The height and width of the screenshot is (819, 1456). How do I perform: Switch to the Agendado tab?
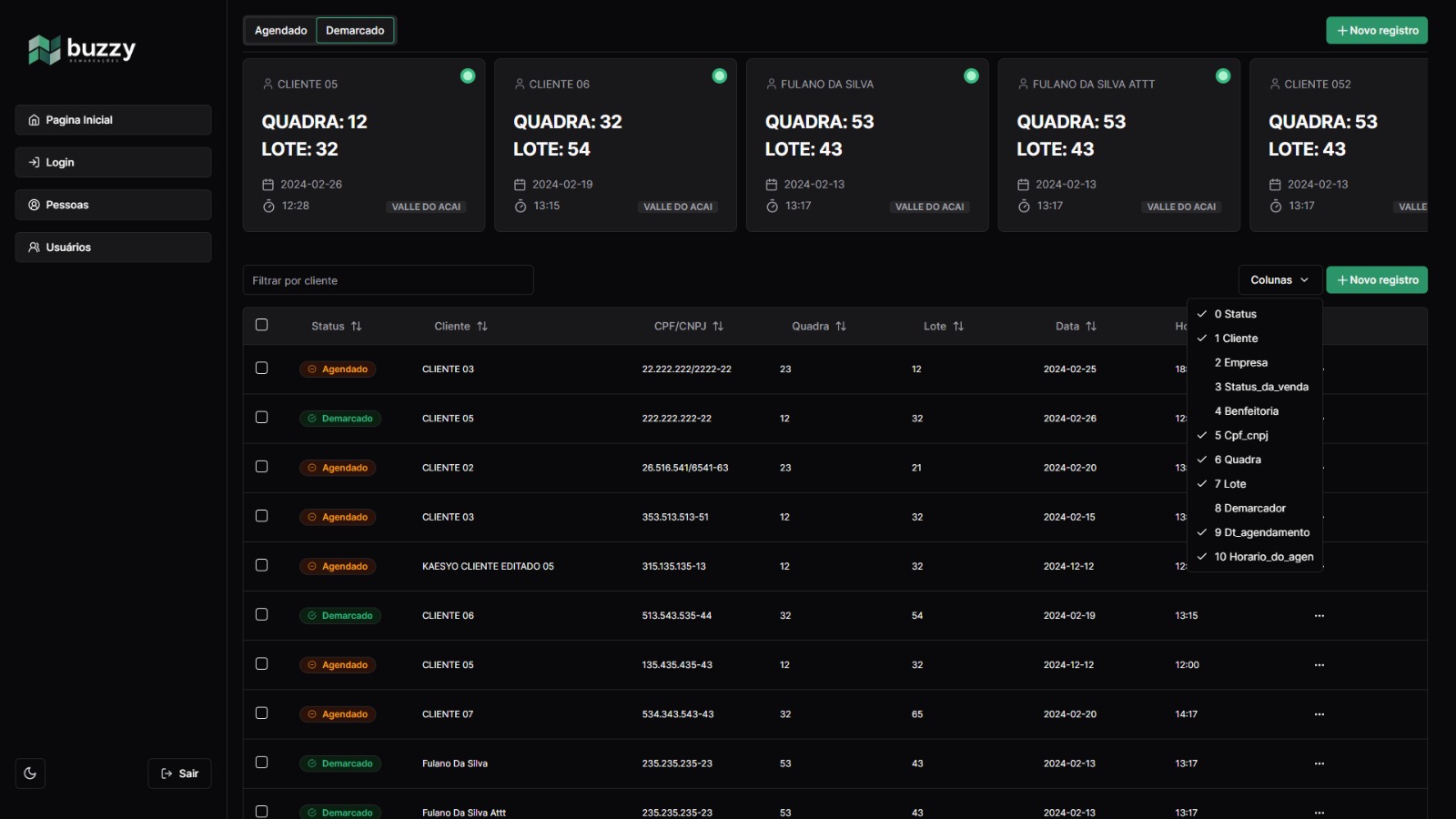pos(280,31)
